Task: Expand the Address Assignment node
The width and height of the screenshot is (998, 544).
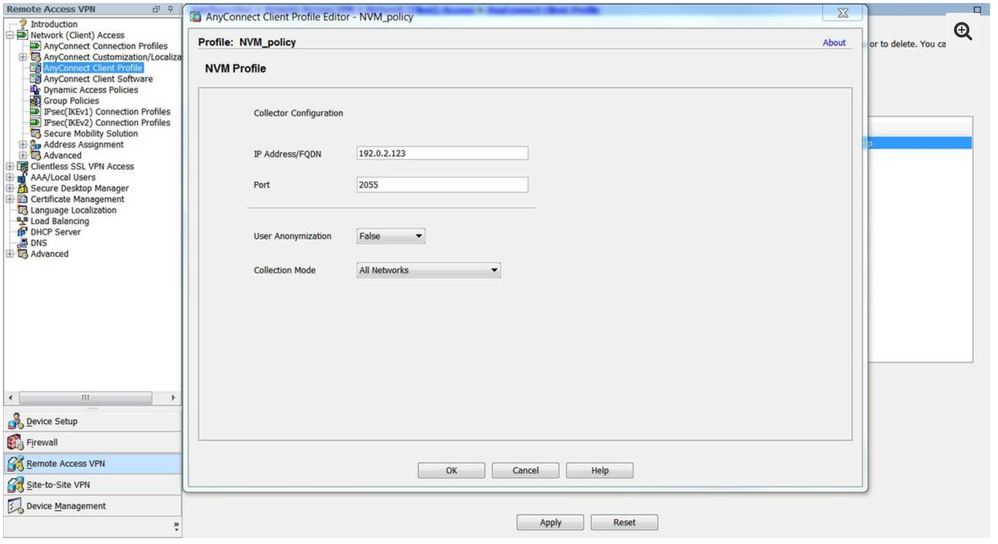Action: tap(23, 144)
